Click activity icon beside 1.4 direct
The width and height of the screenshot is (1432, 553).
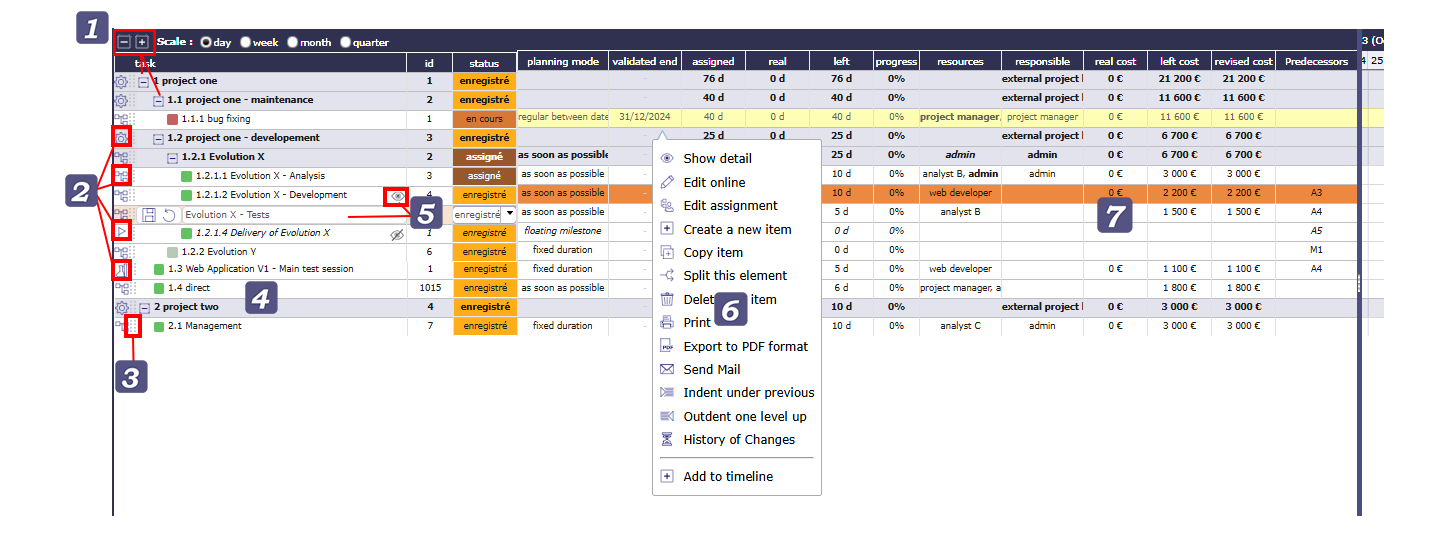(121, 288)
